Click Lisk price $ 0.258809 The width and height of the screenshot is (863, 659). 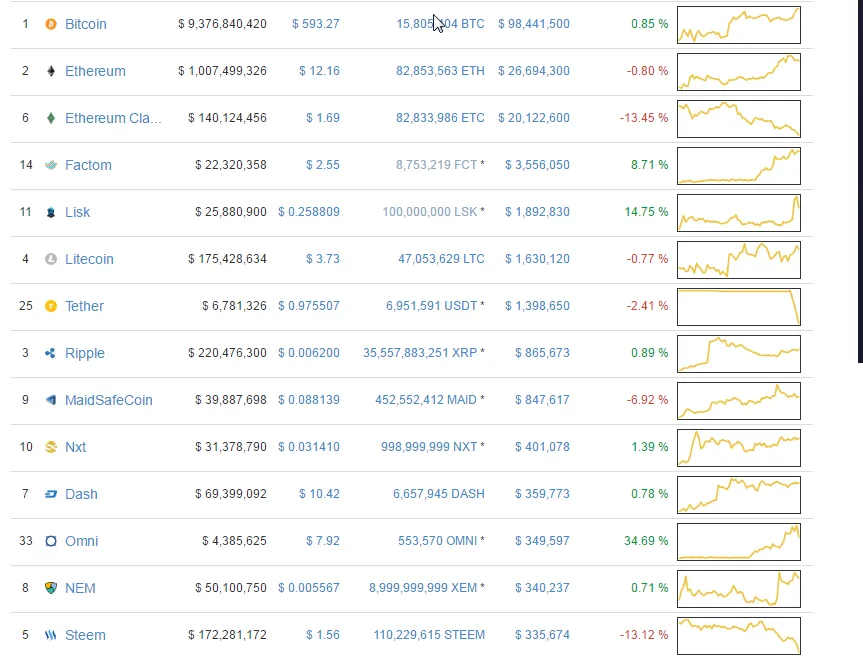(309, 212)
